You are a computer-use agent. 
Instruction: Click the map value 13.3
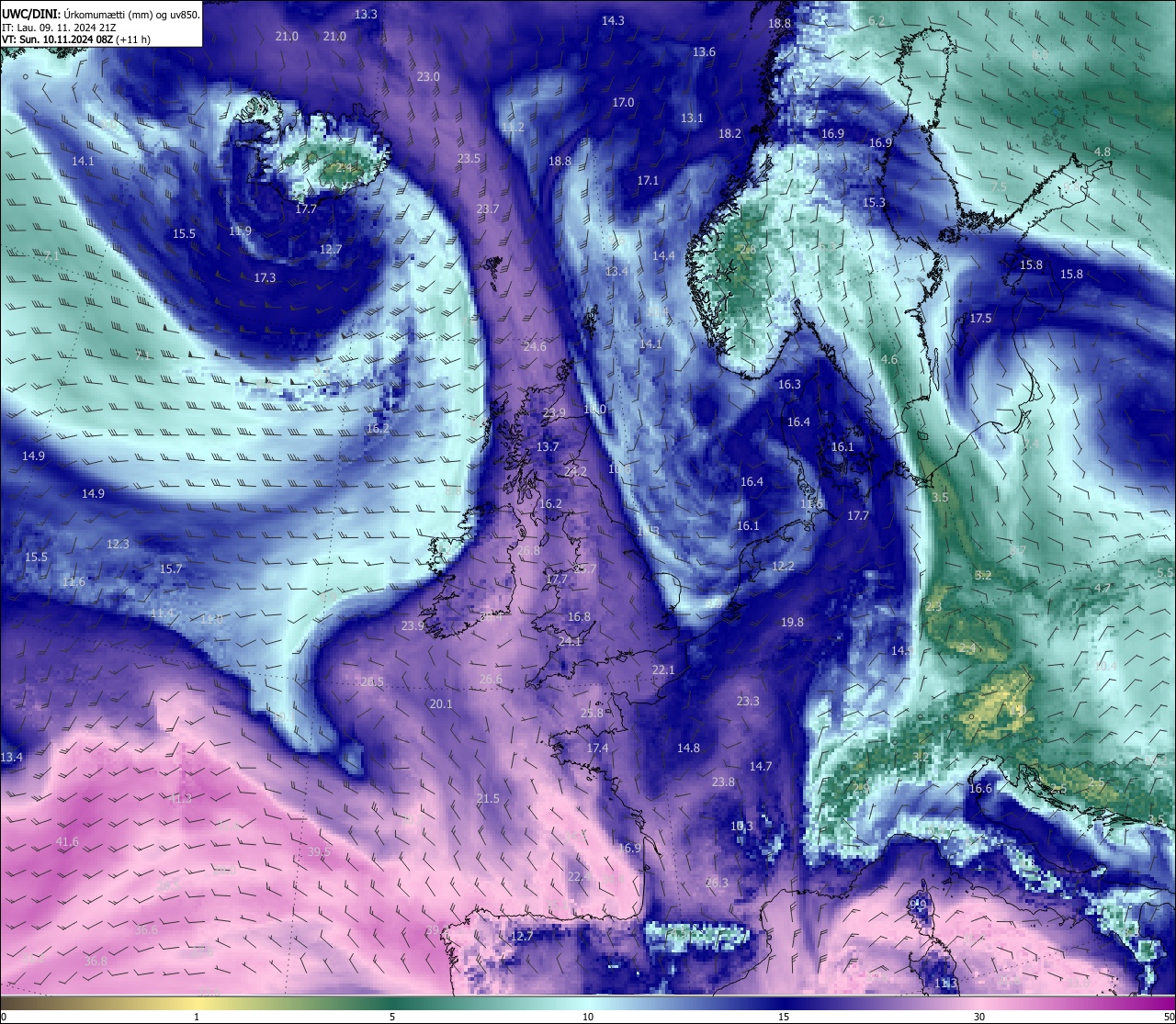366,15
